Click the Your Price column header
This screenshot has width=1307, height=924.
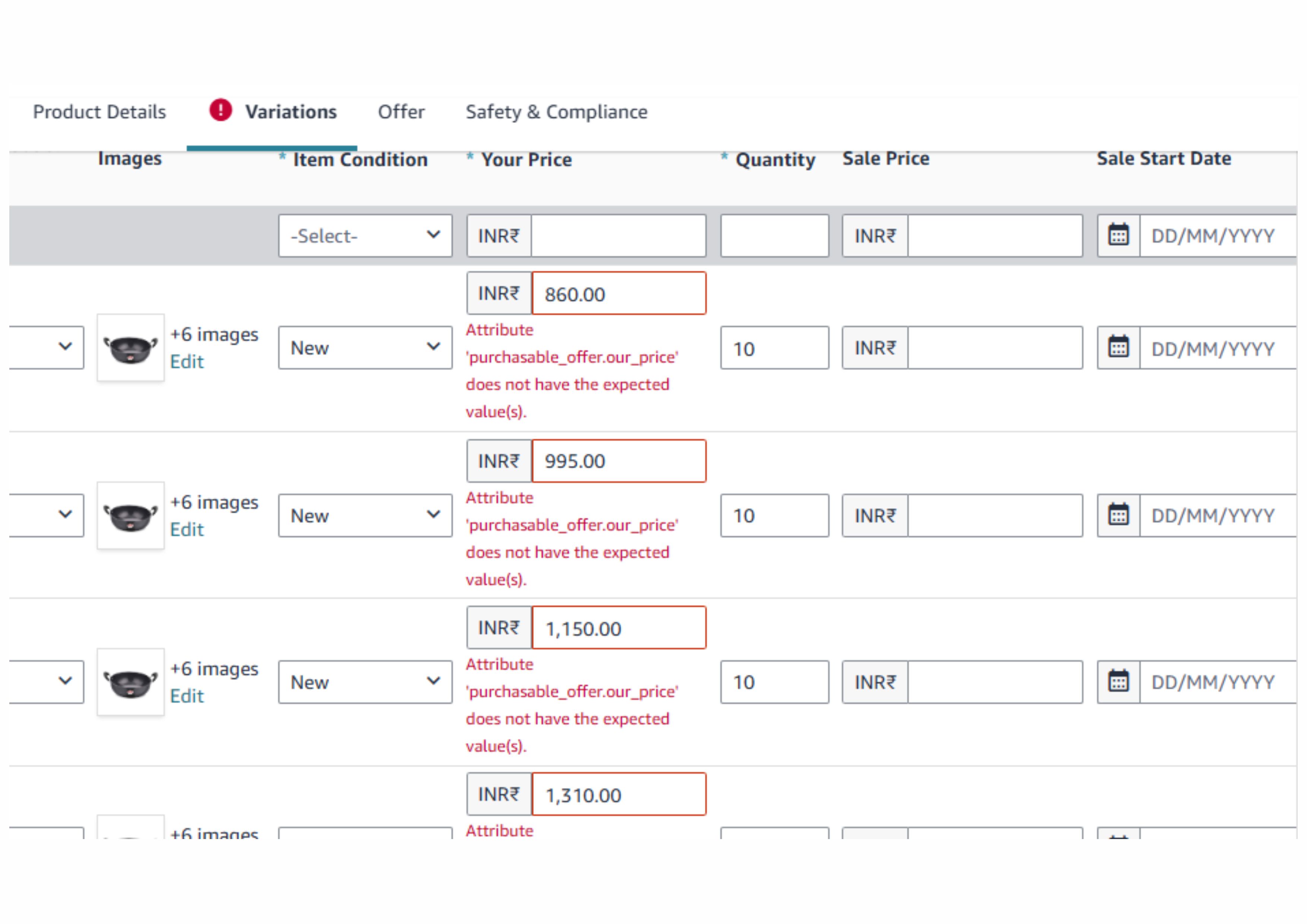point(526,160)
